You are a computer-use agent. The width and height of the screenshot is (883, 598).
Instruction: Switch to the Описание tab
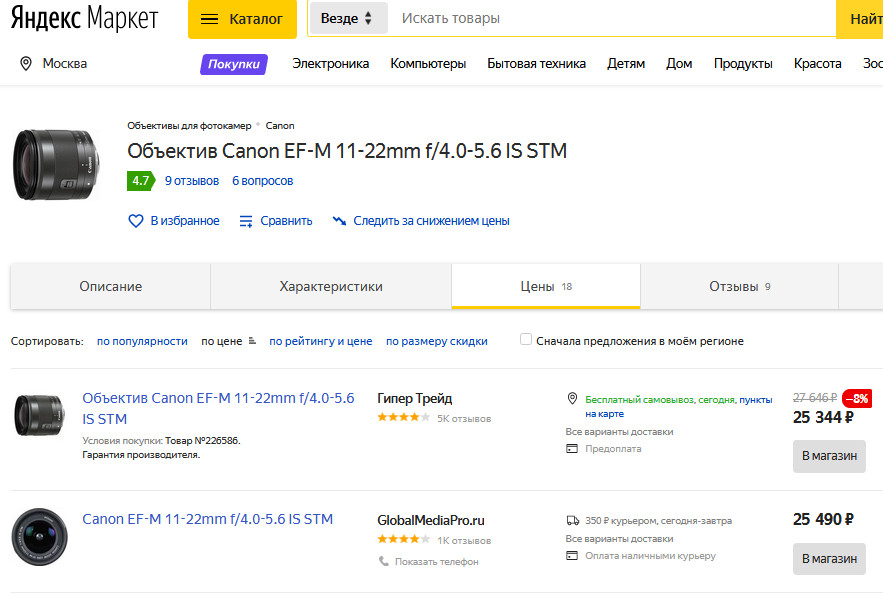[110, 286]
